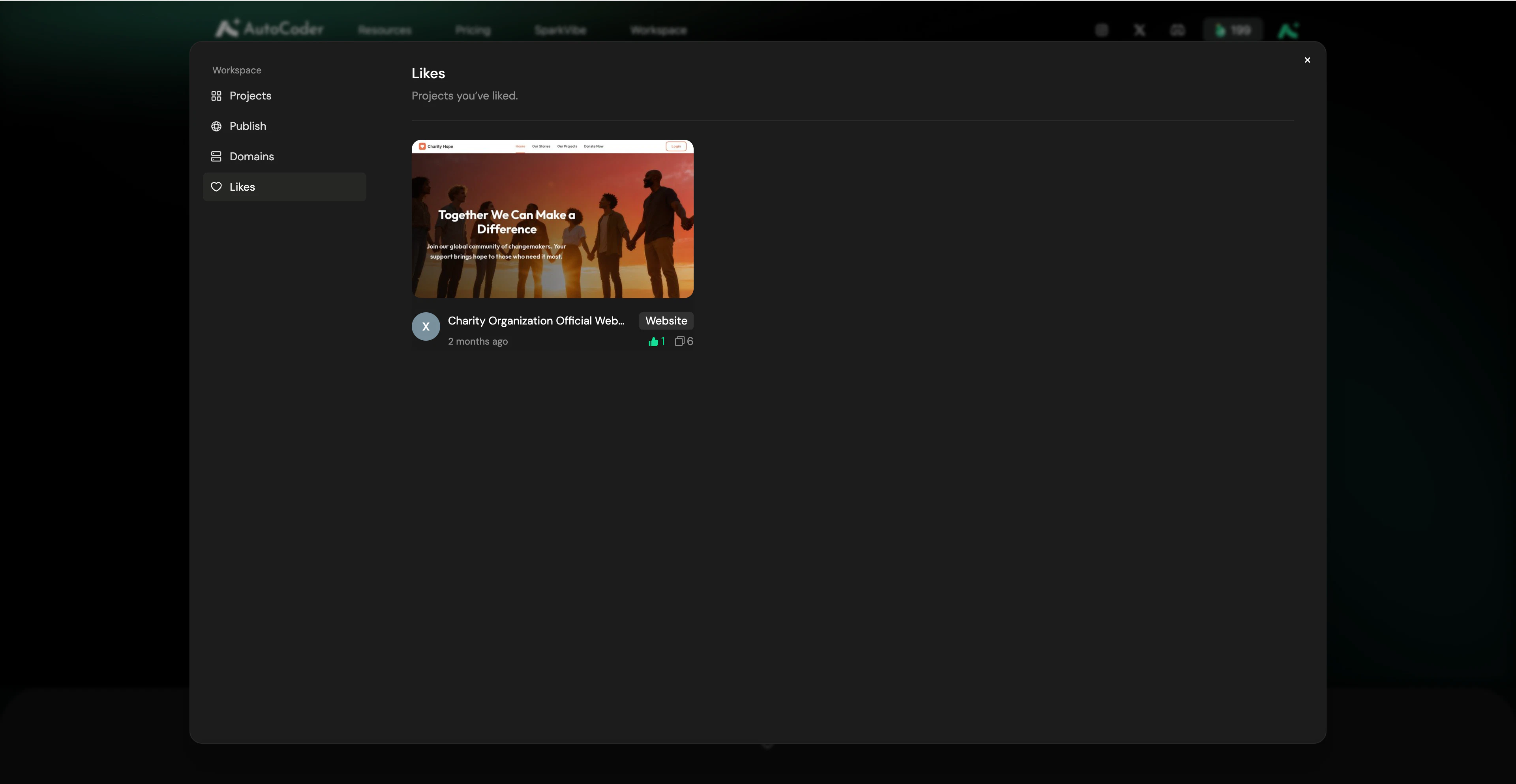The width and height of the screenshot is (1516, 784).
Task: Click the Domains server icon
Action: click(216, 157)
